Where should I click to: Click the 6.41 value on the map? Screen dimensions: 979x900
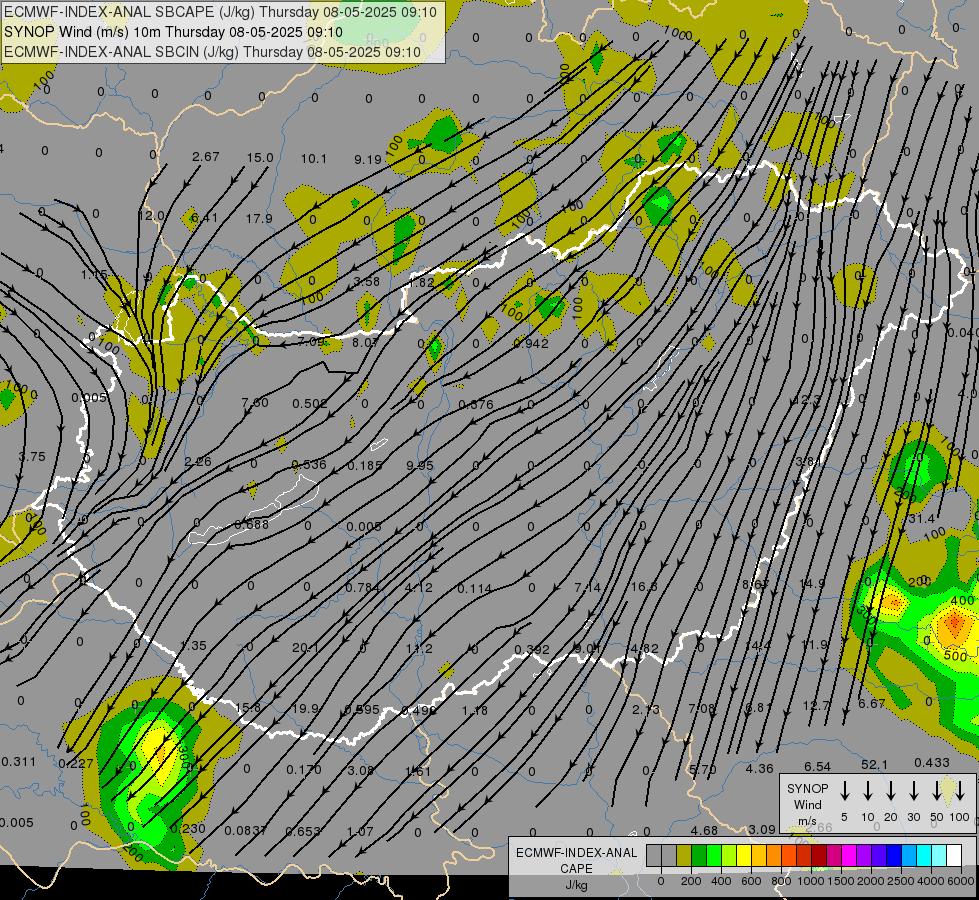pyautogui.click(x=204, y=218)
